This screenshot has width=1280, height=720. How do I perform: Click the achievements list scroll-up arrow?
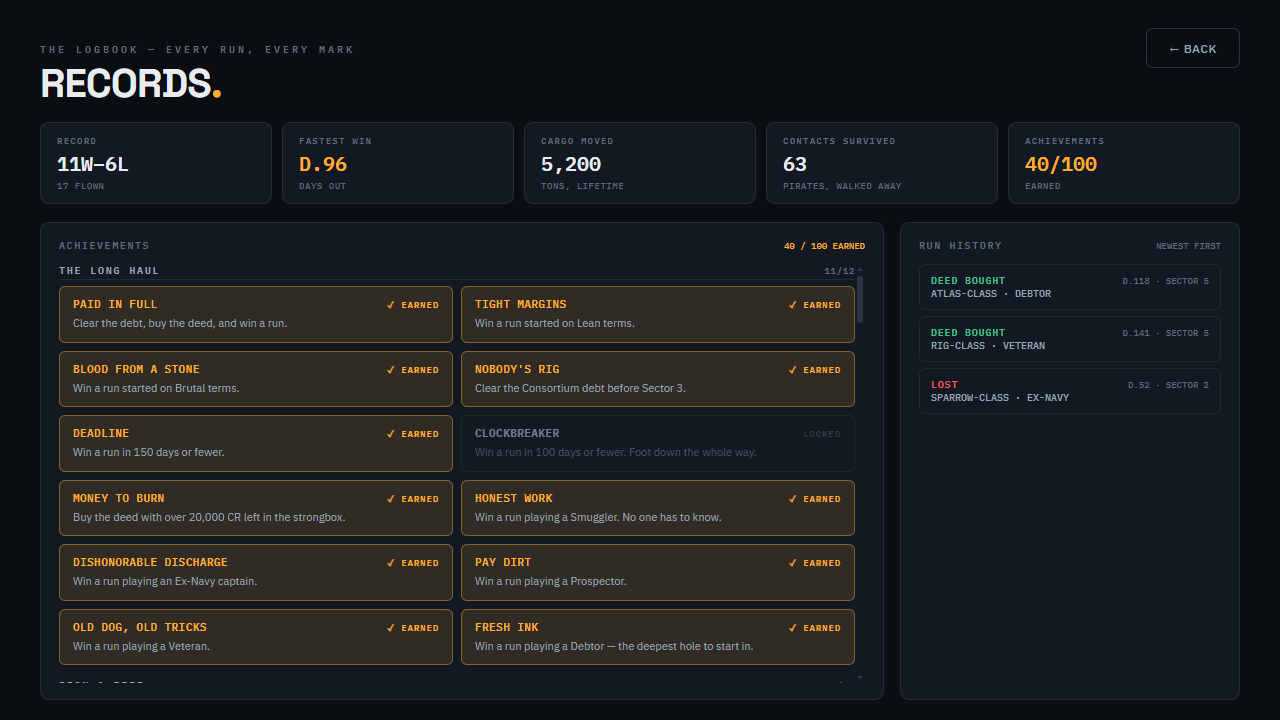(x=860, y=271)
